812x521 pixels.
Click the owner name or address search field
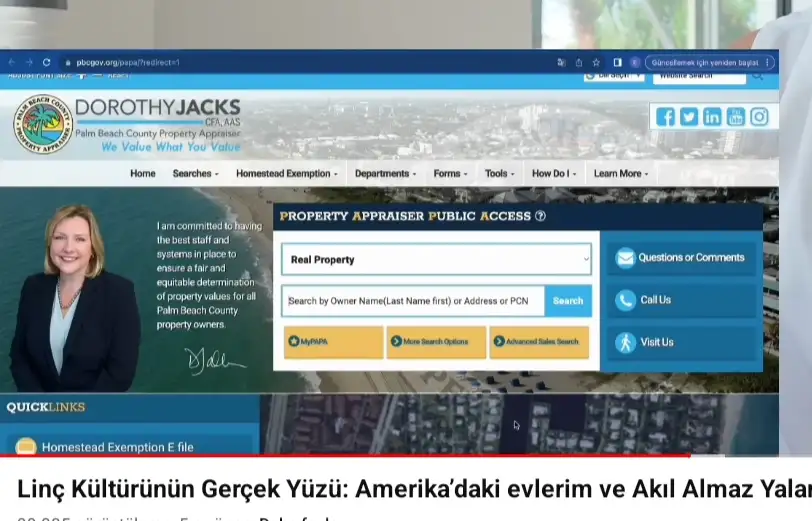point(413,301)
